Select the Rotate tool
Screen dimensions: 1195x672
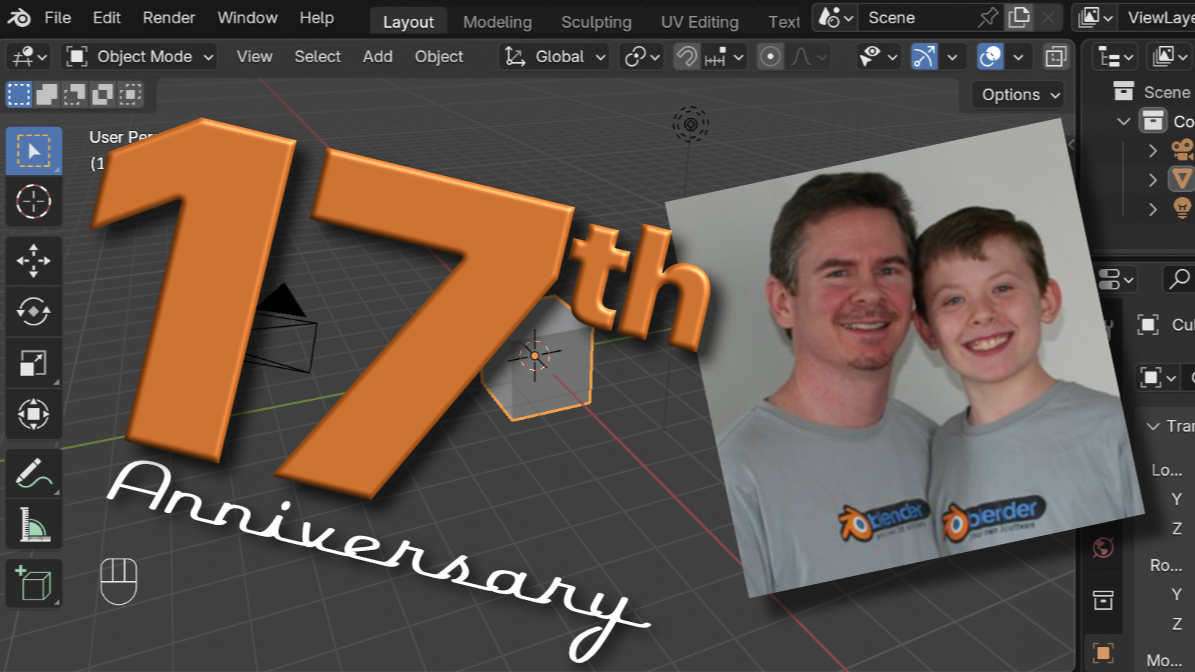click(x=34, y=312)
